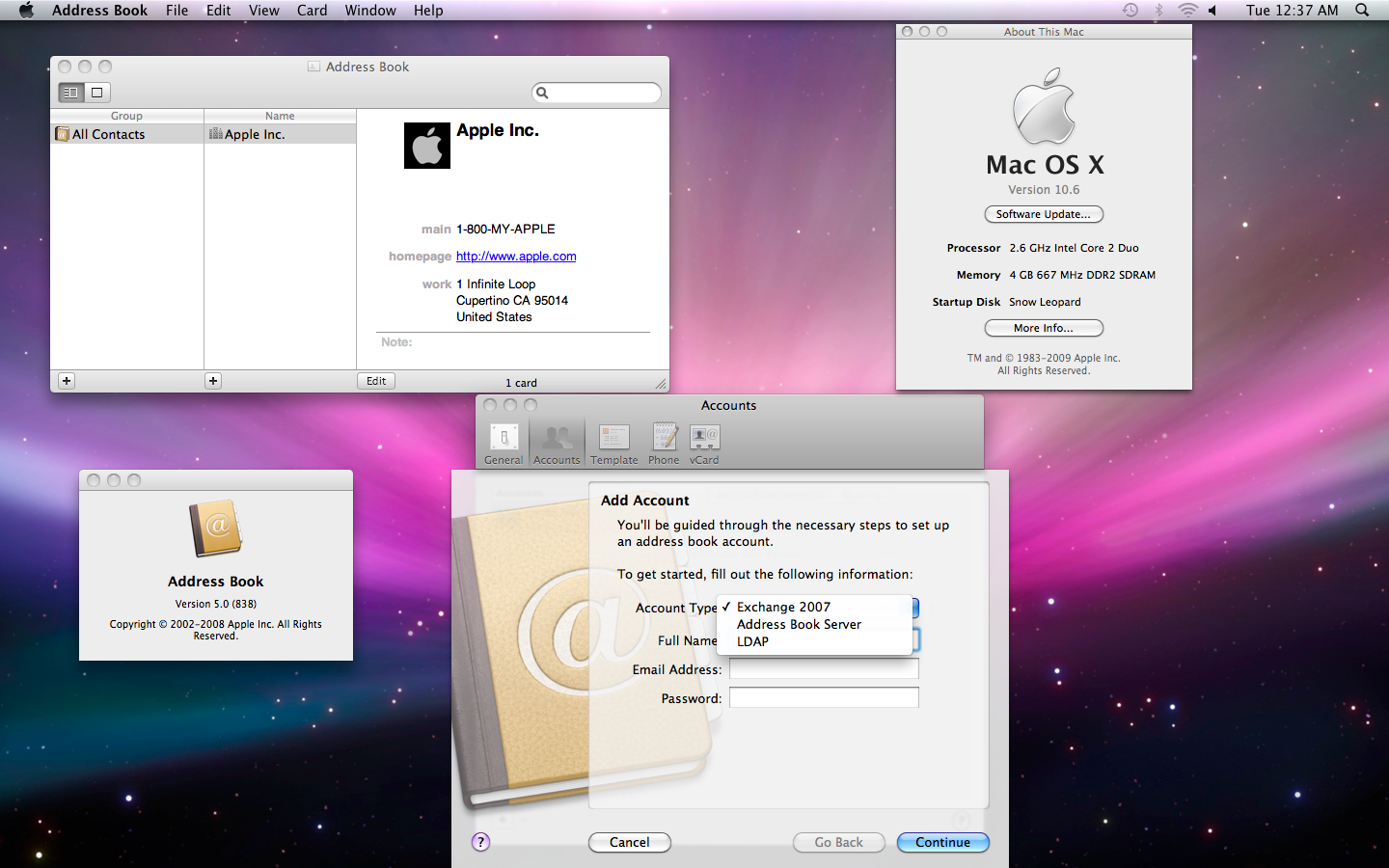Click the Bluetooth menu bar icon
The height and width of the screenshot is (868, 1389).
click(1159, 11)
